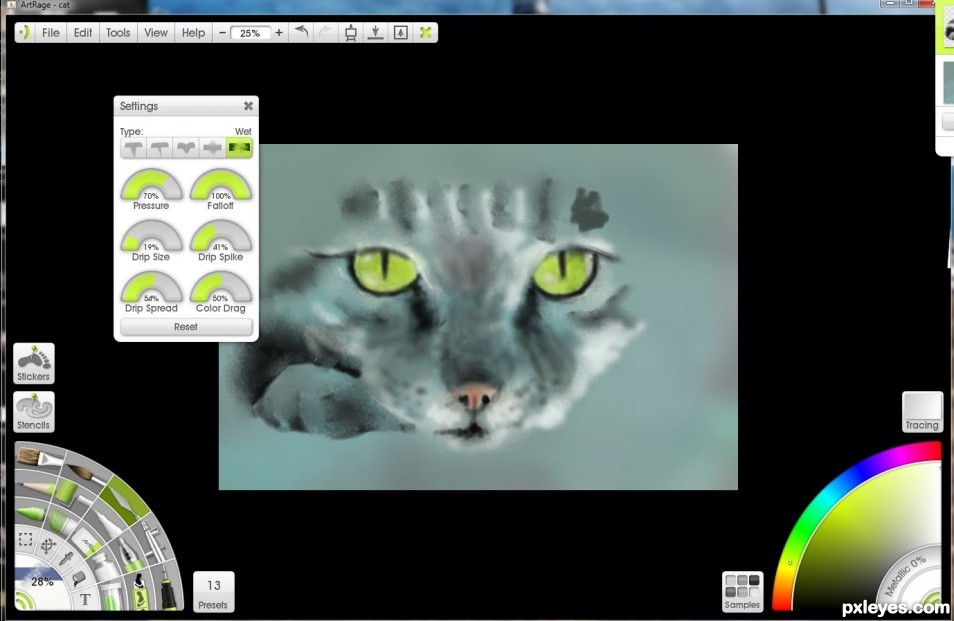The image size is (954, 621).
Task: Open the Tracing panel
Action: [x=922, y=412]
